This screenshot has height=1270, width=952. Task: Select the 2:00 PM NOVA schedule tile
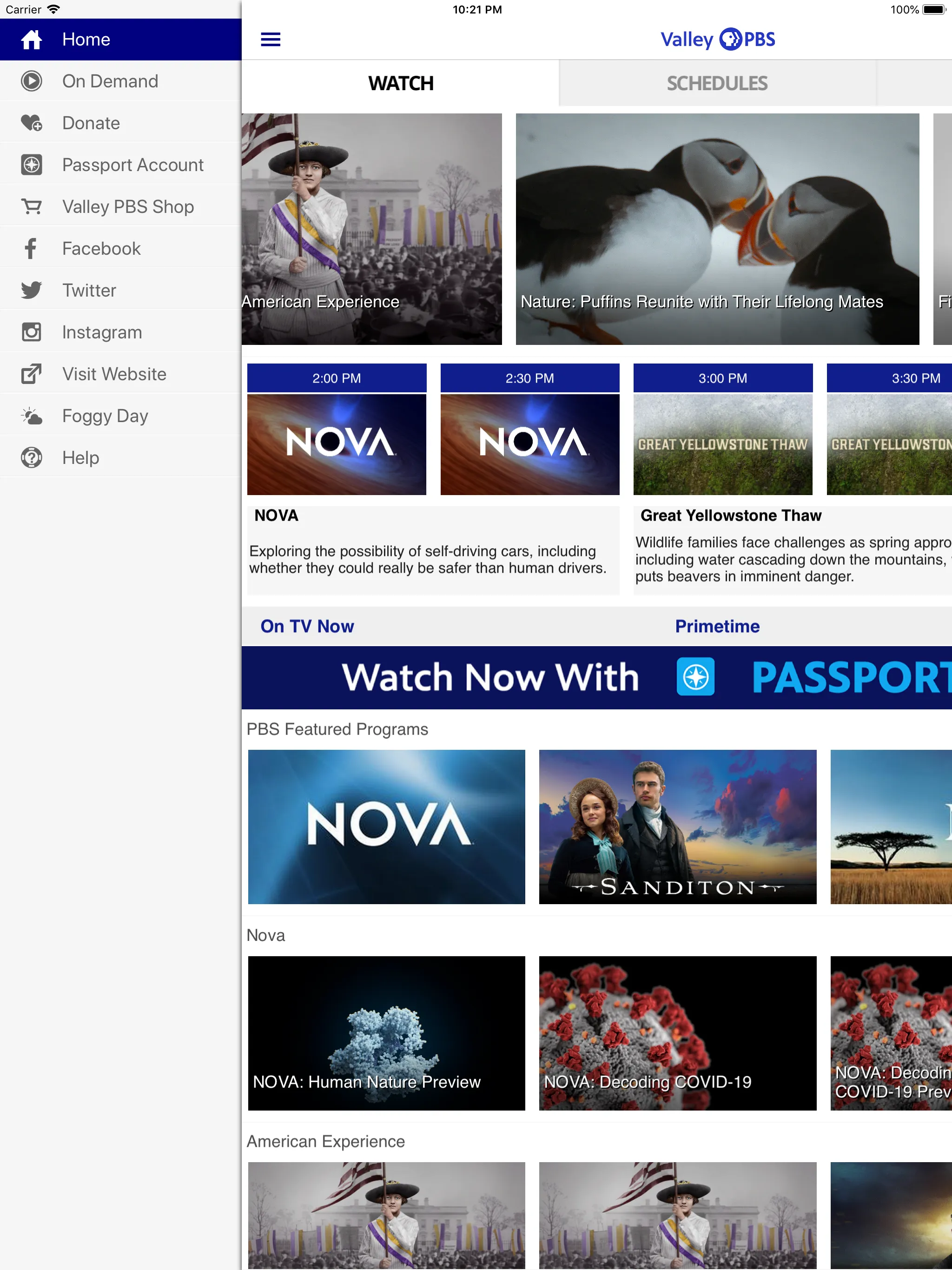coord(337,430)
